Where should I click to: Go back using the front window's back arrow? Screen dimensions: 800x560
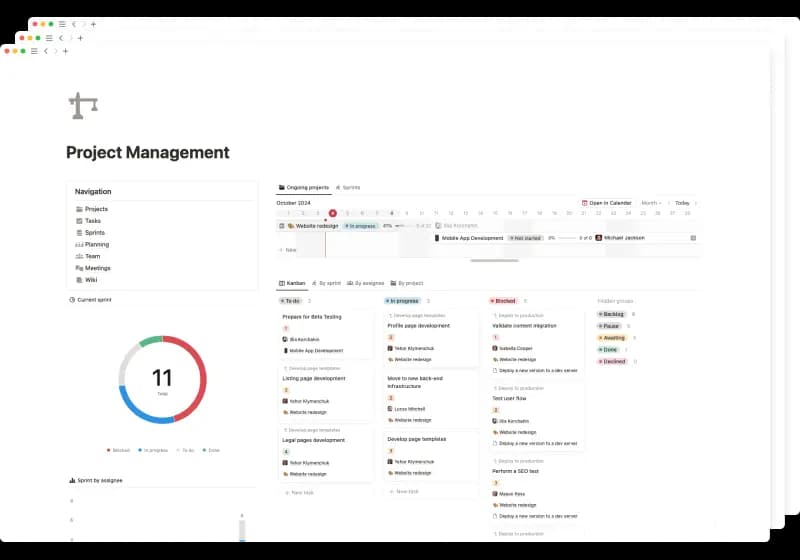click(x=47, y=51)
